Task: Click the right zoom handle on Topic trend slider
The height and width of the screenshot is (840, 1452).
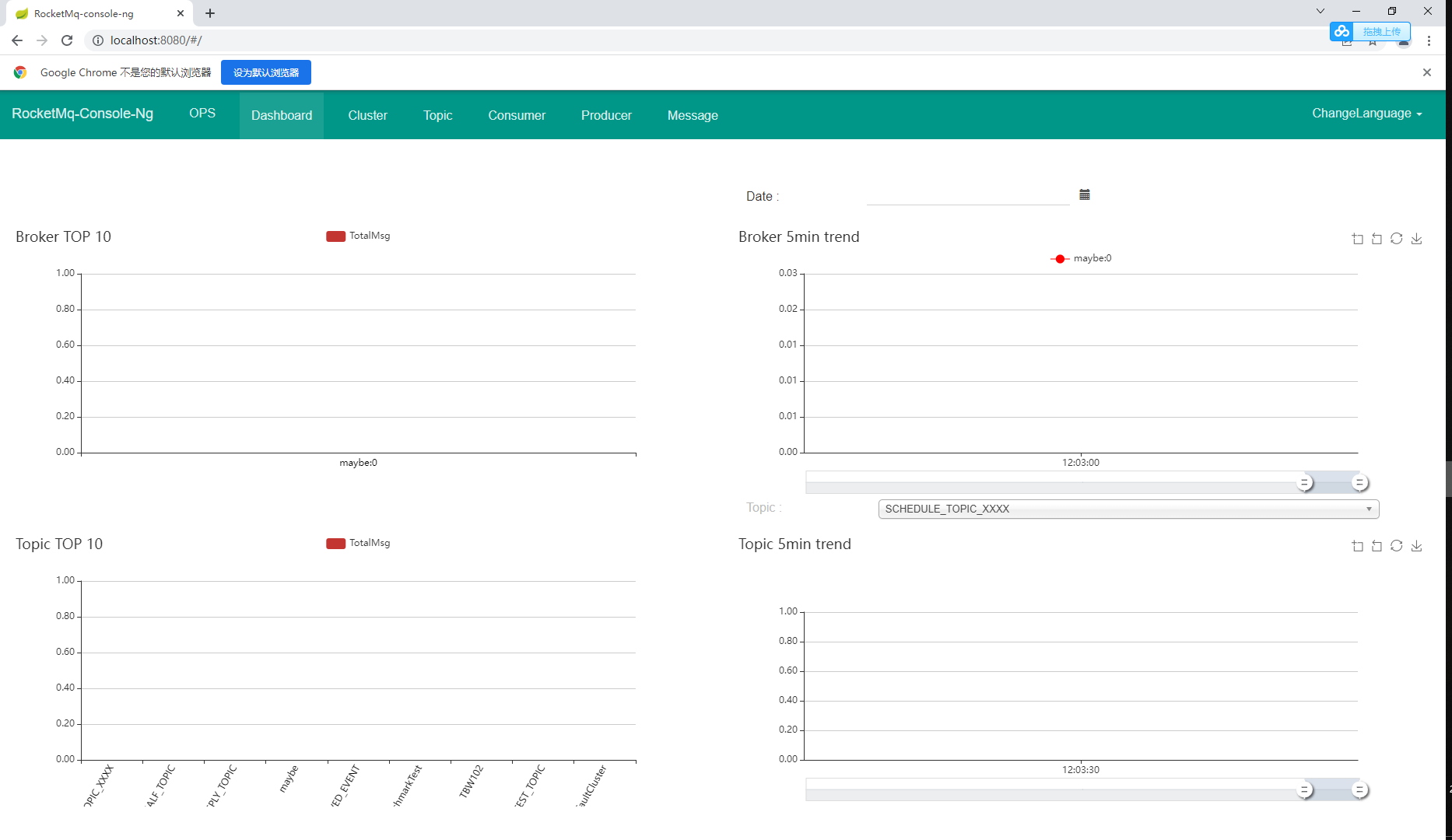Action: click(1359, 789)
